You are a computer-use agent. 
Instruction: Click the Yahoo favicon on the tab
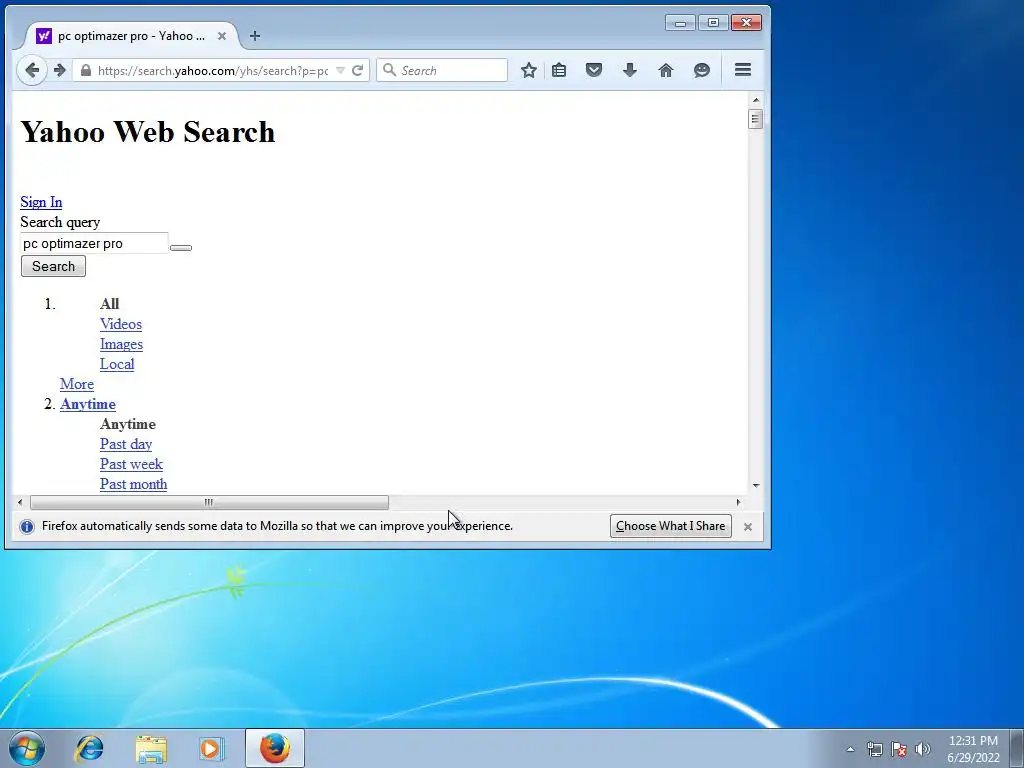point(44,36)
